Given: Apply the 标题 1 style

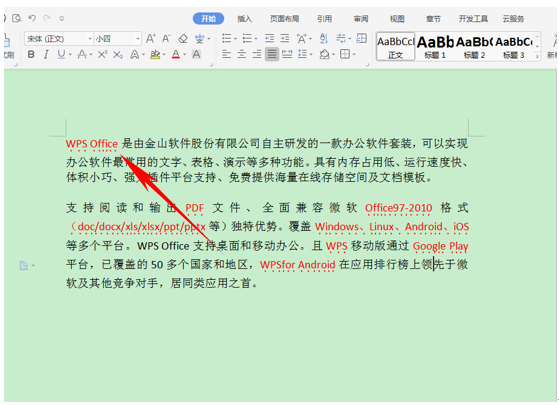Looking at the screenshot, I should tap(435, 47).
